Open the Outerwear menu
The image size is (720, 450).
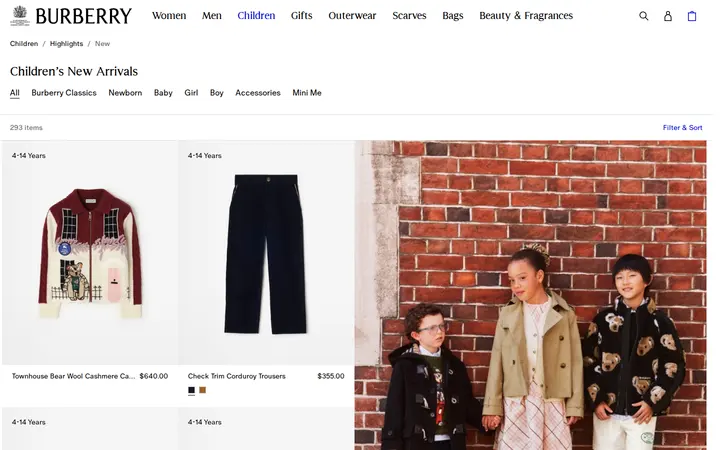352,16
